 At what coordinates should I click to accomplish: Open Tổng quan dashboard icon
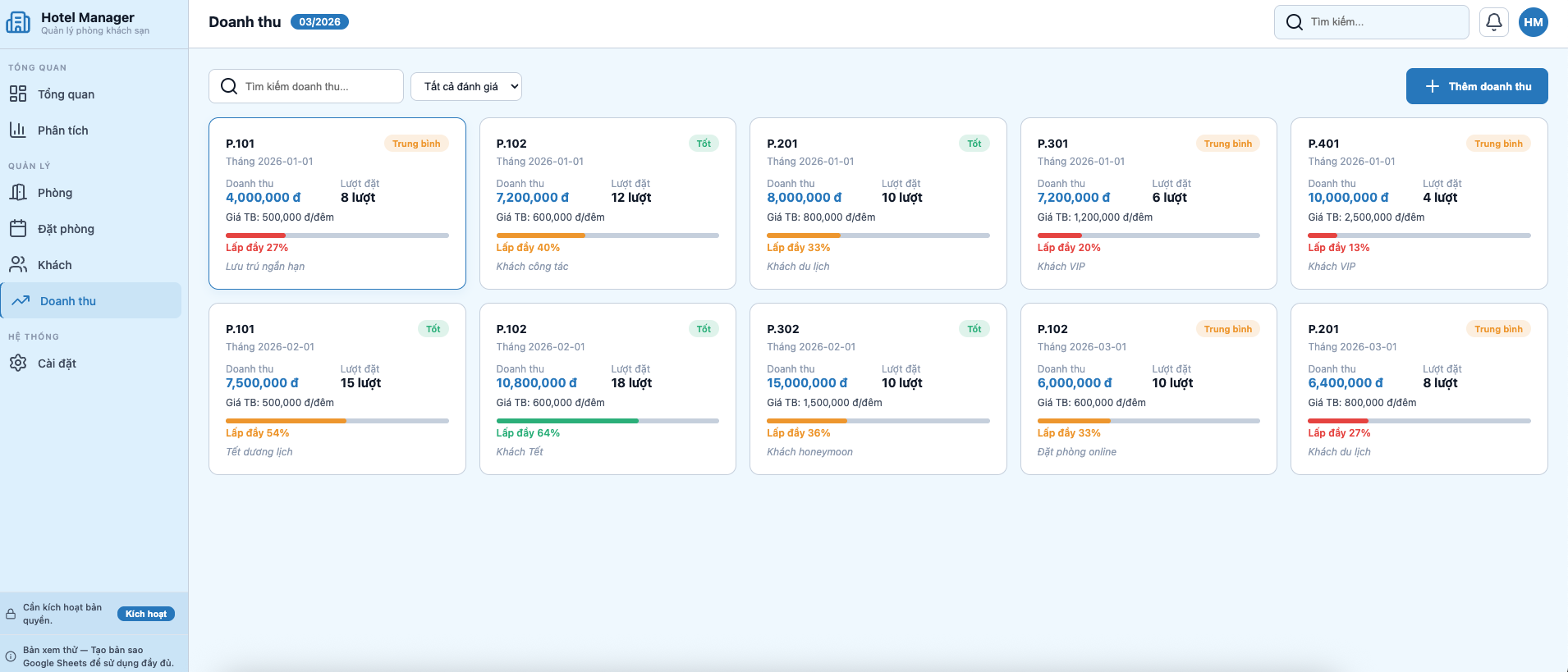tap(18, 94)
